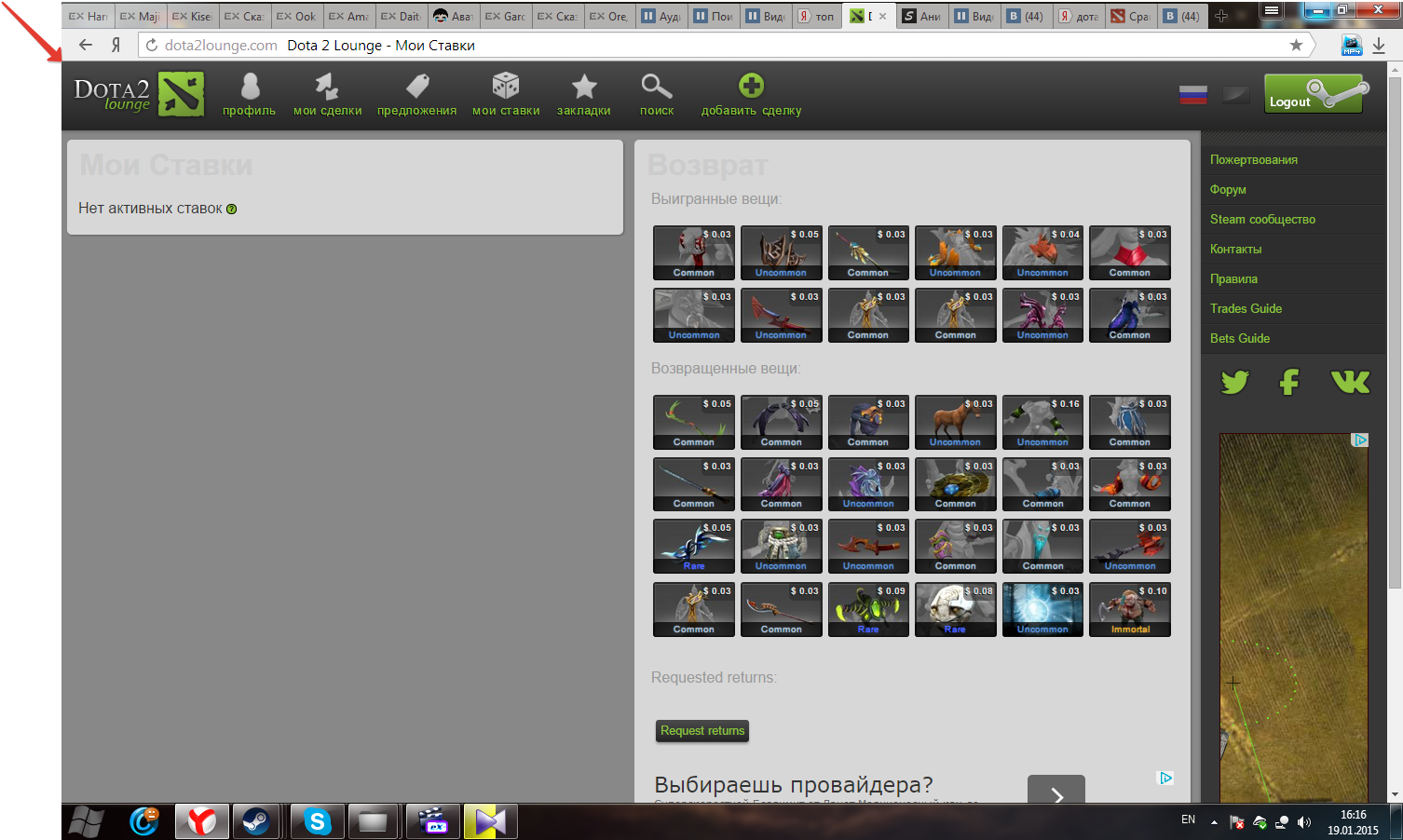The height and width of the screenshot is (840, 1403).
Task: Click the Yandex browser taskbar icon
Action: click(x=202, y=821)
